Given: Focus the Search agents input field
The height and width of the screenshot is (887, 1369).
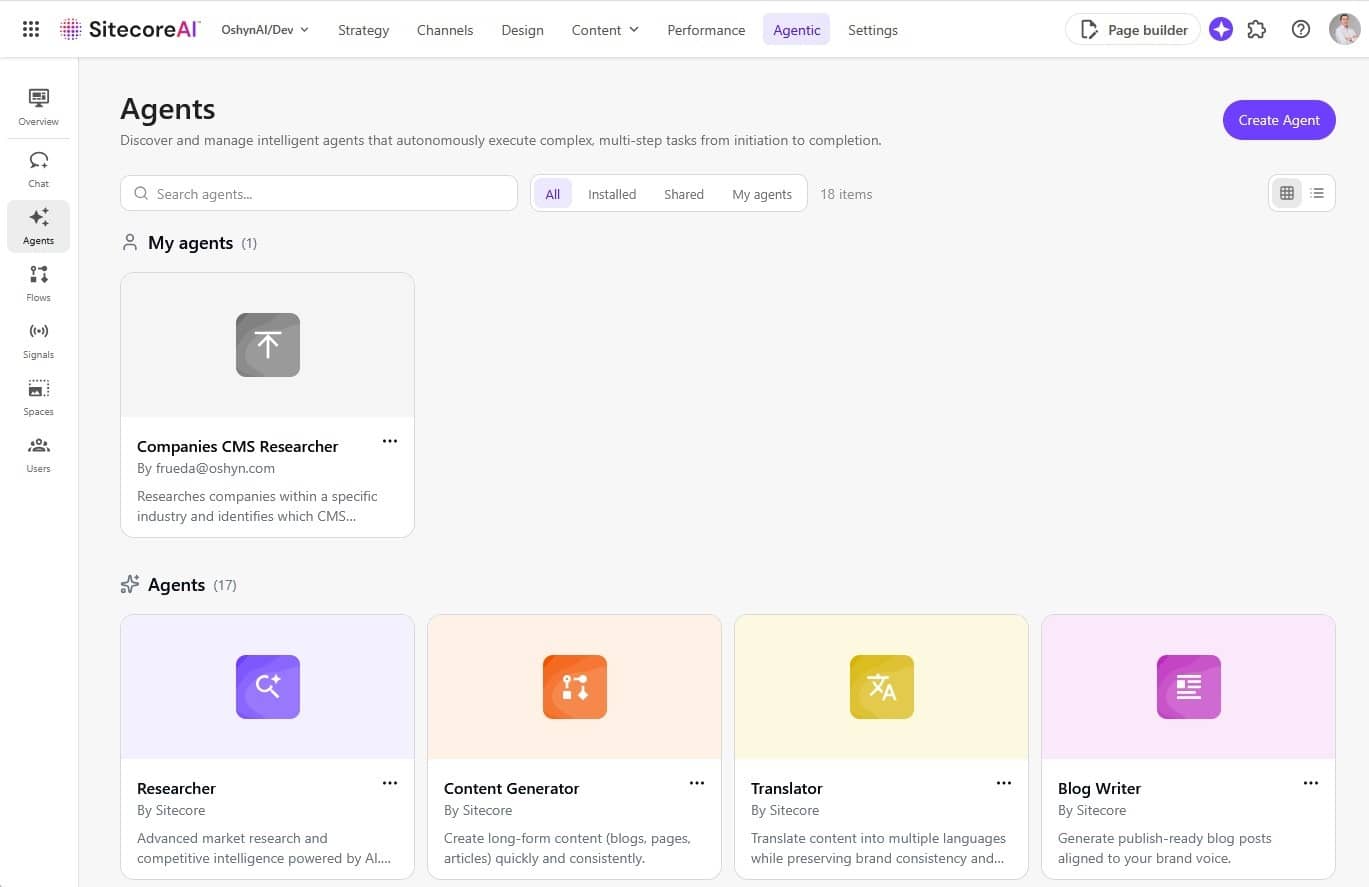Looking at the screenshot, I should point(319,193).
